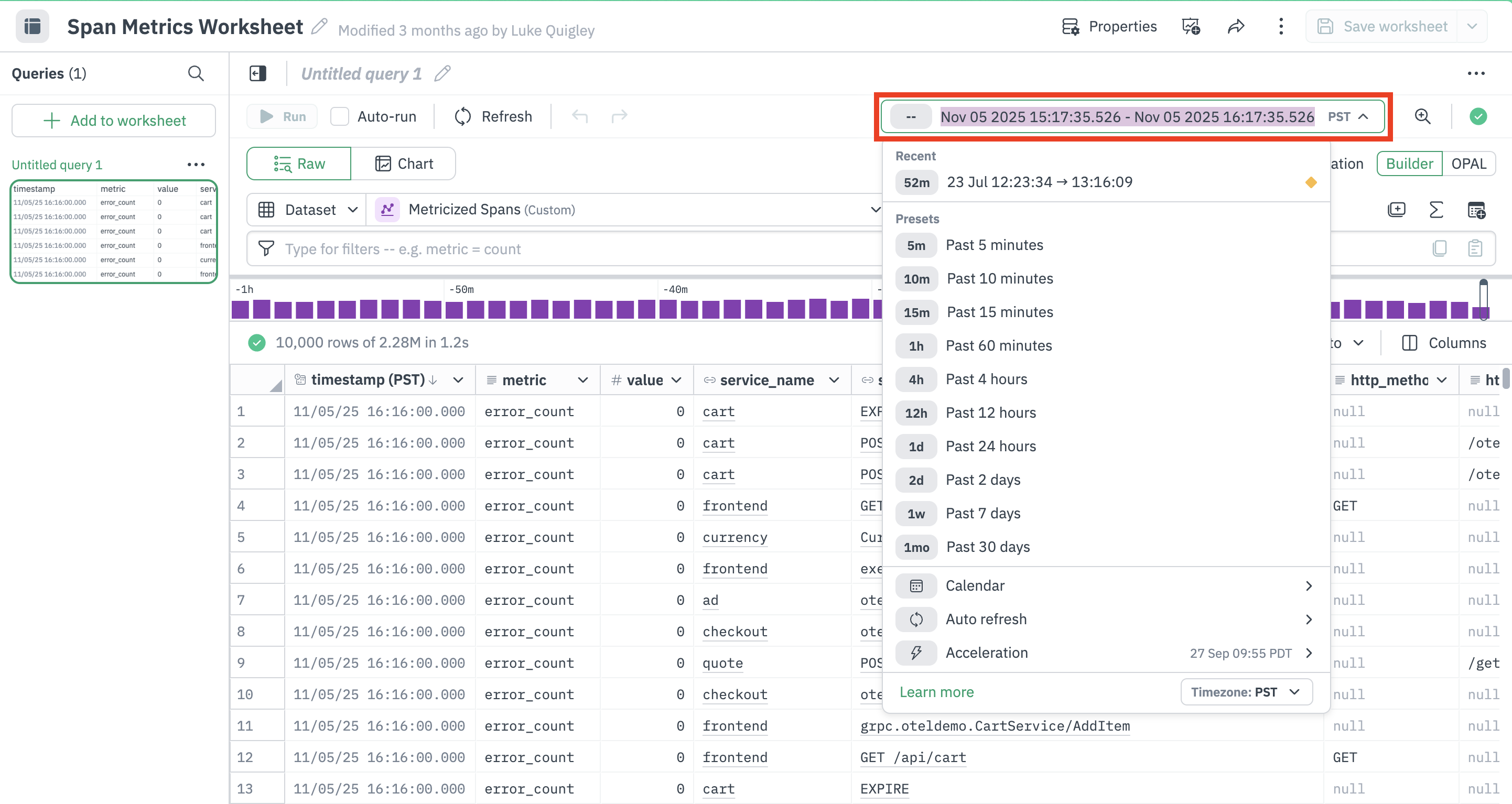This screenshot has width=1512, height=804.
Task: Click the sigma aggregate icon
Action: click(1435, 210)
